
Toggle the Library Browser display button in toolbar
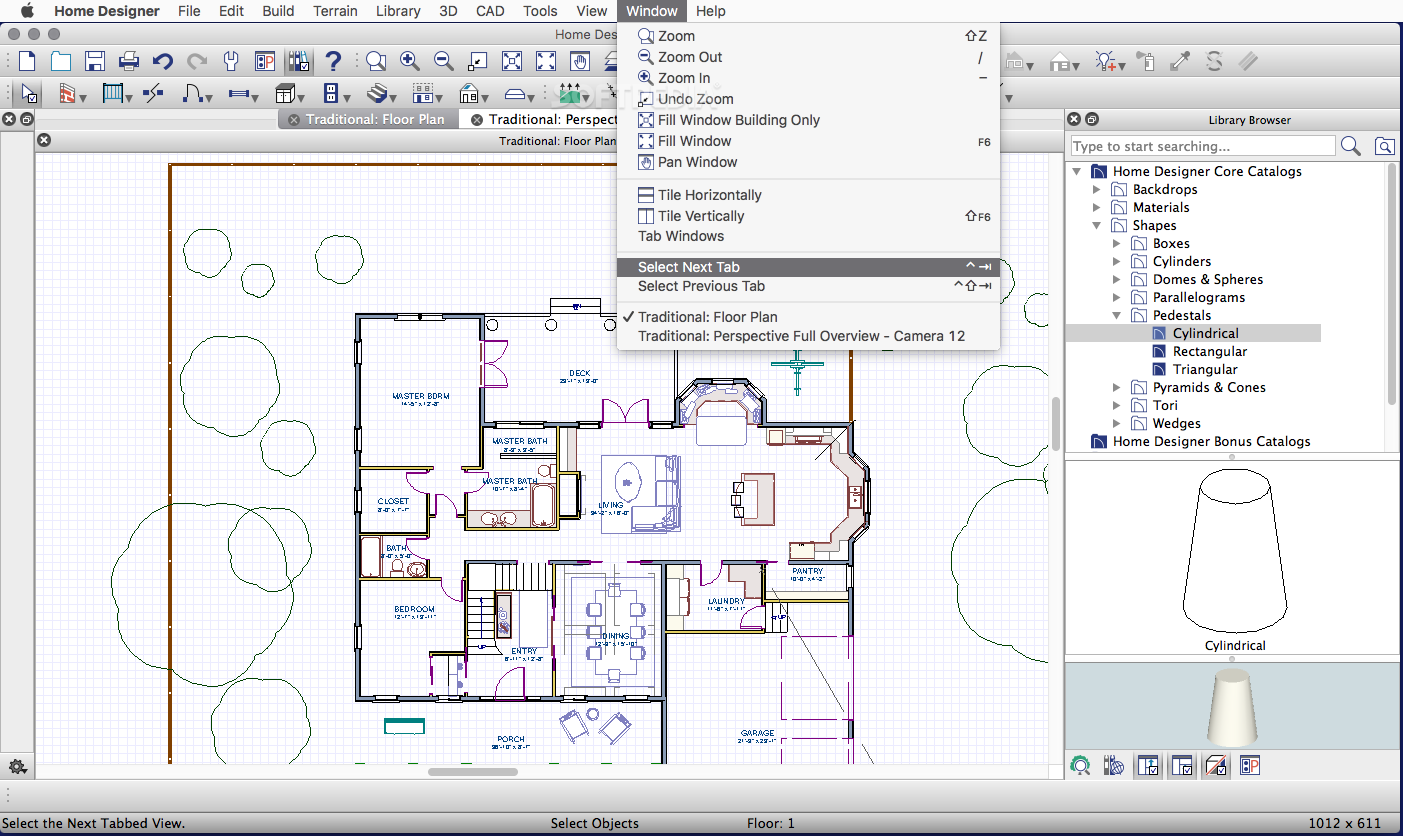tap(299, 61)
